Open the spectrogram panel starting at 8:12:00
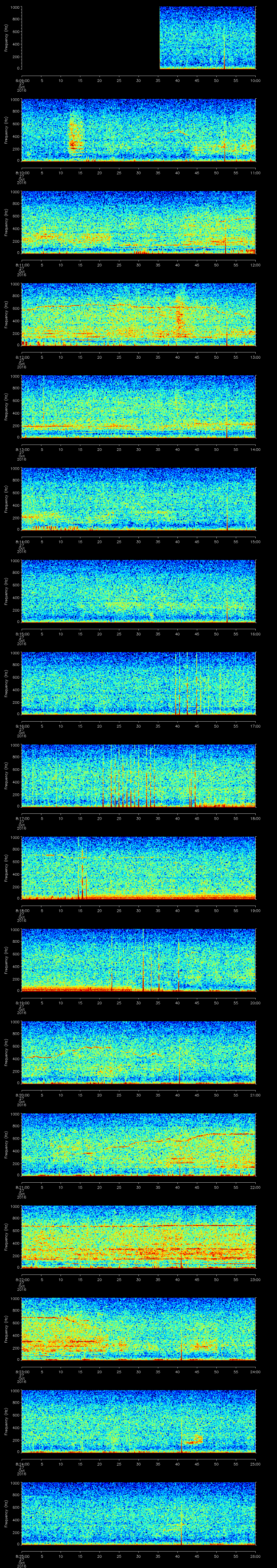This screenshot has width=277, height=1568. coord(138,315)
